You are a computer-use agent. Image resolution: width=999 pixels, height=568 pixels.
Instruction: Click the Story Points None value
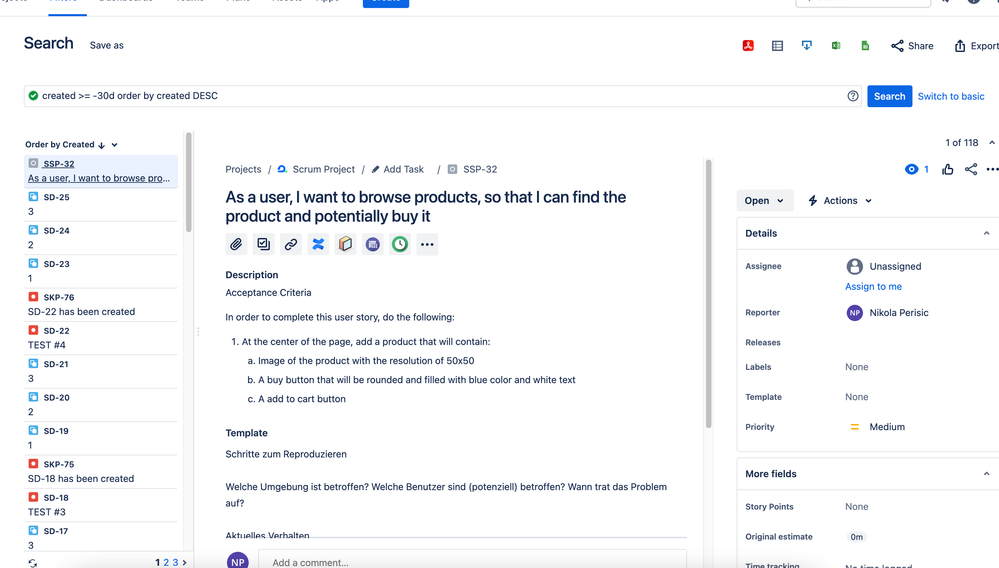[856, 507]
